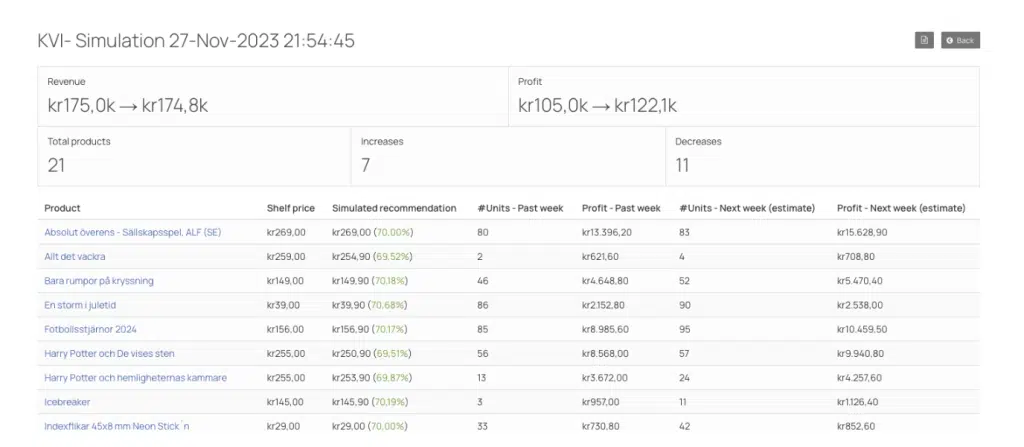
Task: Click the Profit summary card
Action: coord(744,96)
